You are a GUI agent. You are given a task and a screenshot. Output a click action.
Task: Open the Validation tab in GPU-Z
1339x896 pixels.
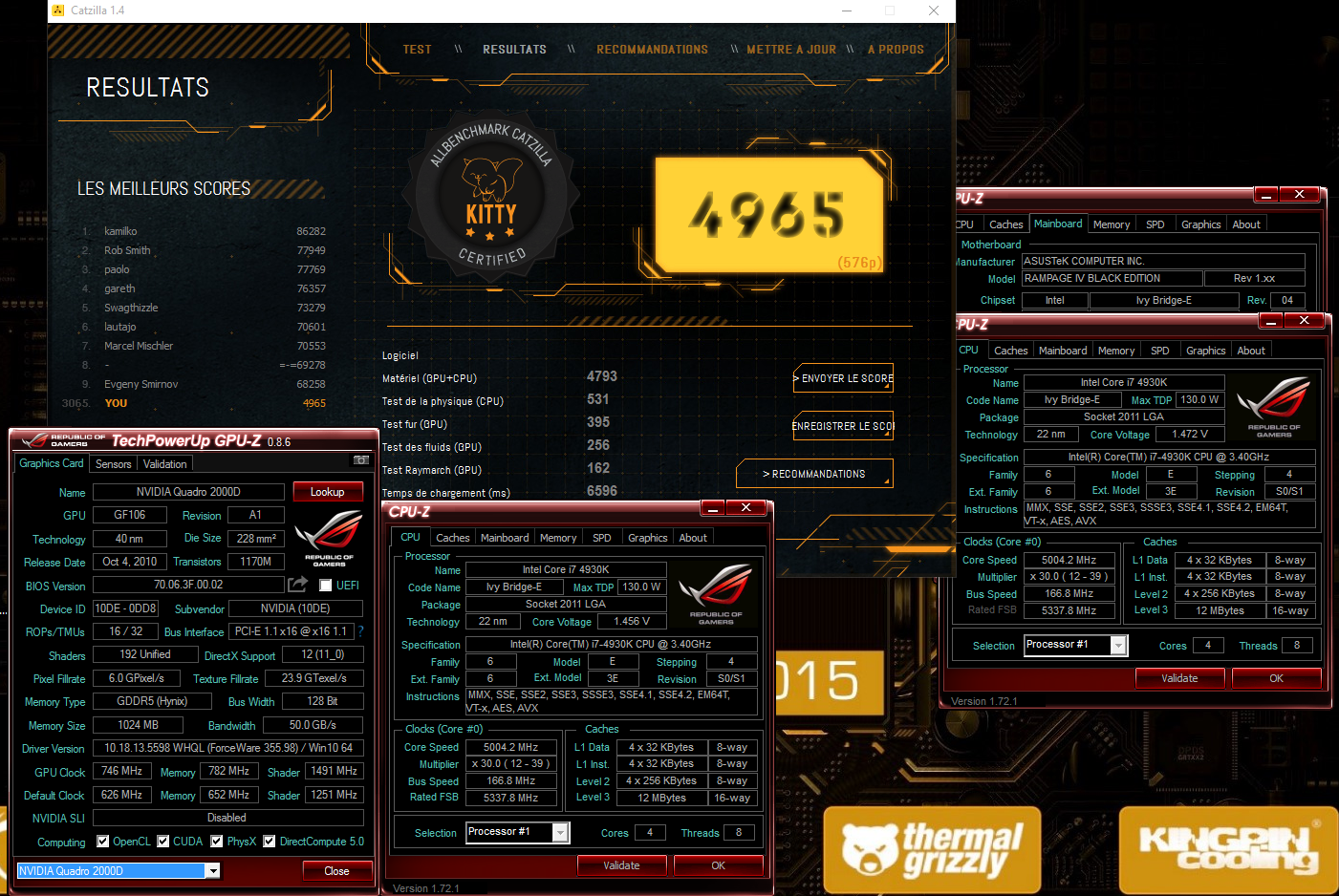[x=165, y=464]
